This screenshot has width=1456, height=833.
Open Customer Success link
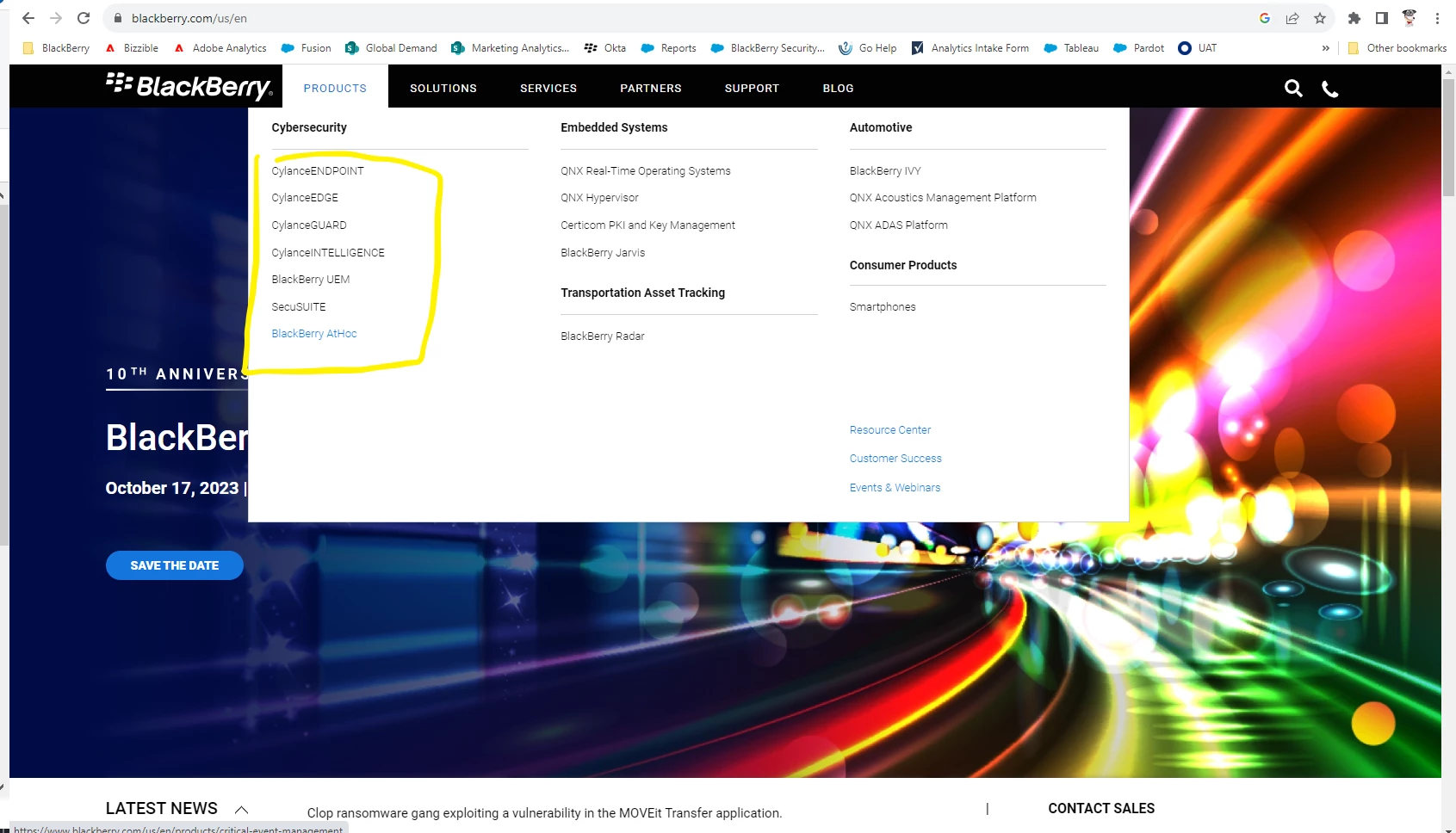[895, 459]
